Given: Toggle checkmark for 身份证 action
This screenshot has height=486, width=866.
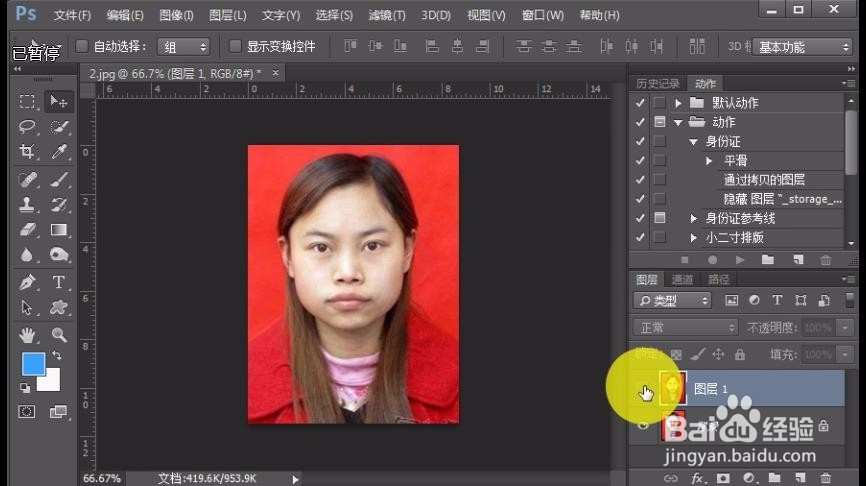Looking at the screenshot, I should pyautogui.click(x=640, y=141).
